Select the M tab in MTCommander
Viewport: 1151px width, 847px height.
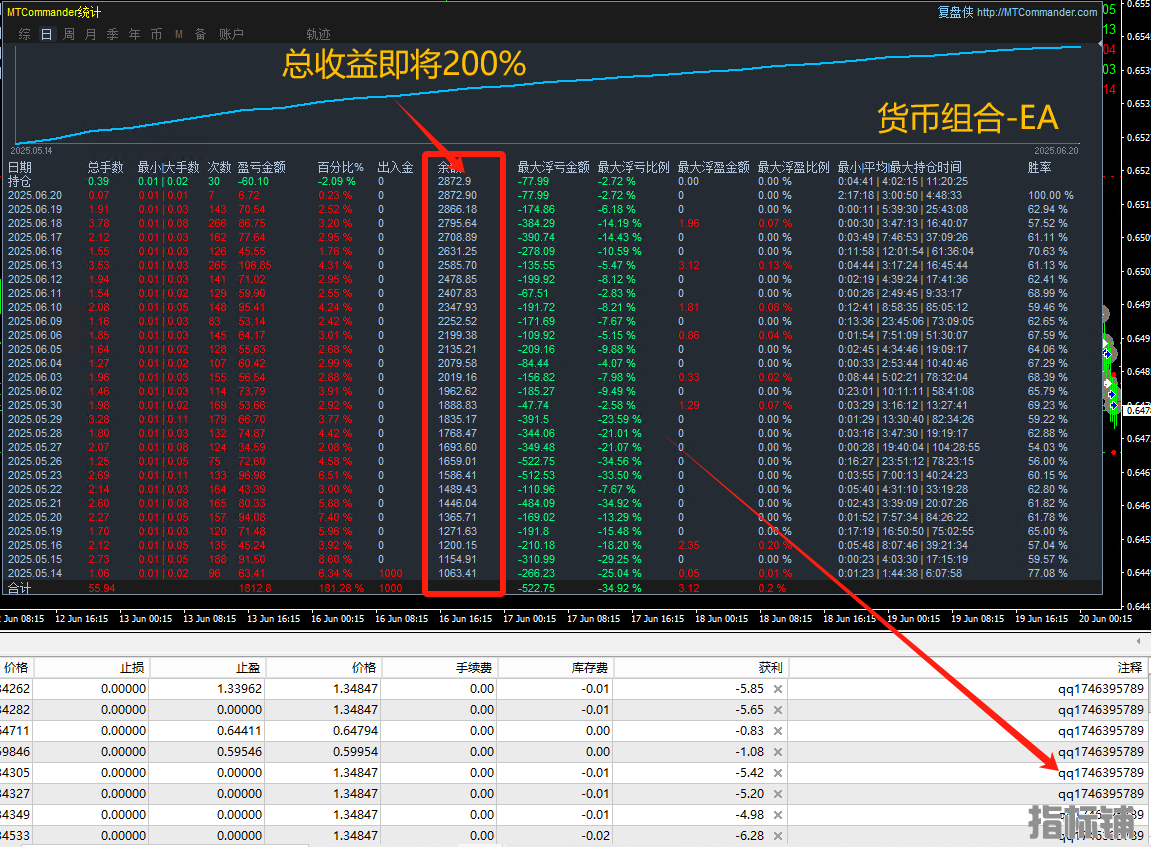click(x=178, y=34)
